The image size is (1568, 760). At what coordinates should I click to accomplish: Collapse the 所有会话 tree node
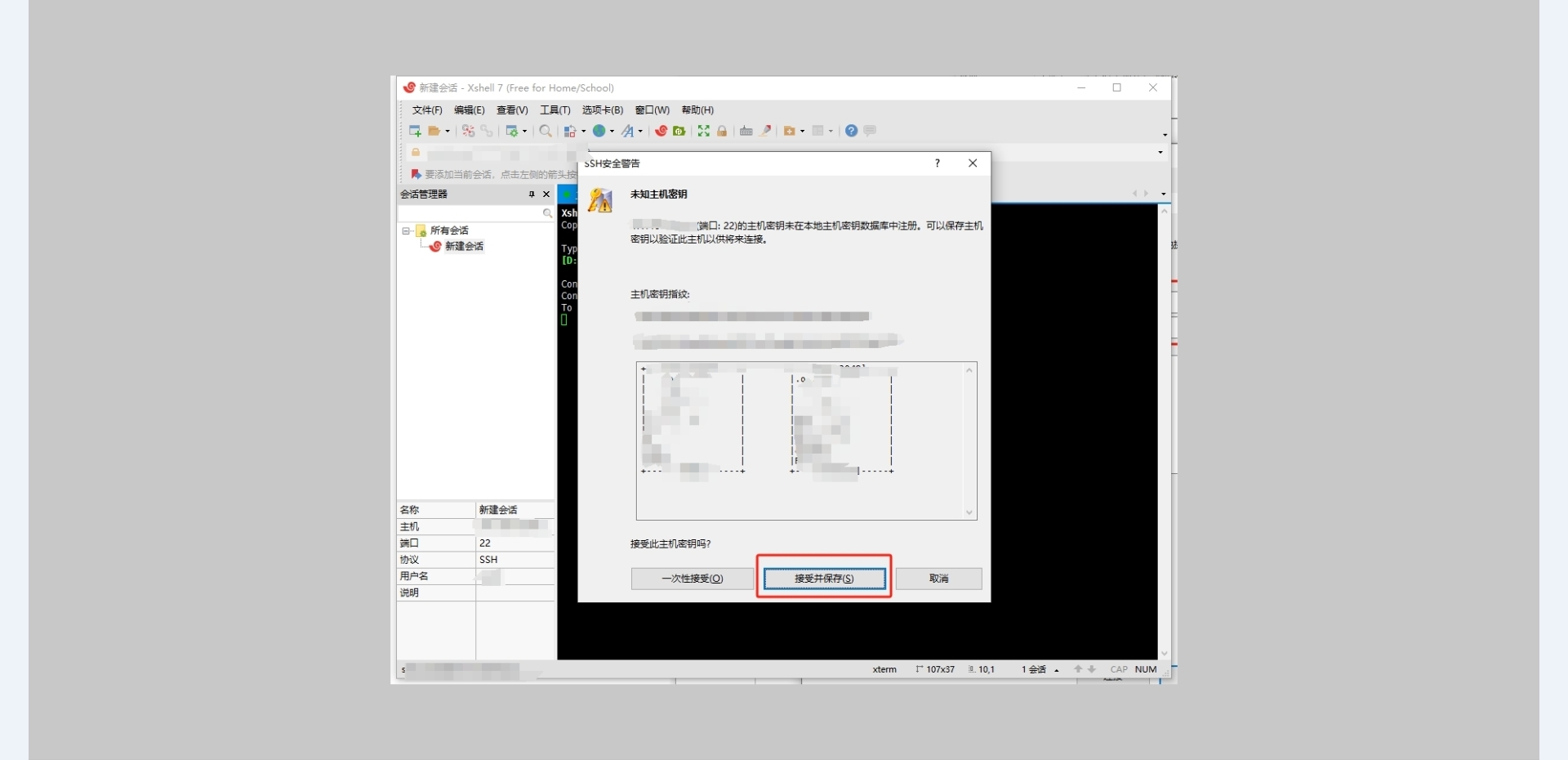coord(406,231)
